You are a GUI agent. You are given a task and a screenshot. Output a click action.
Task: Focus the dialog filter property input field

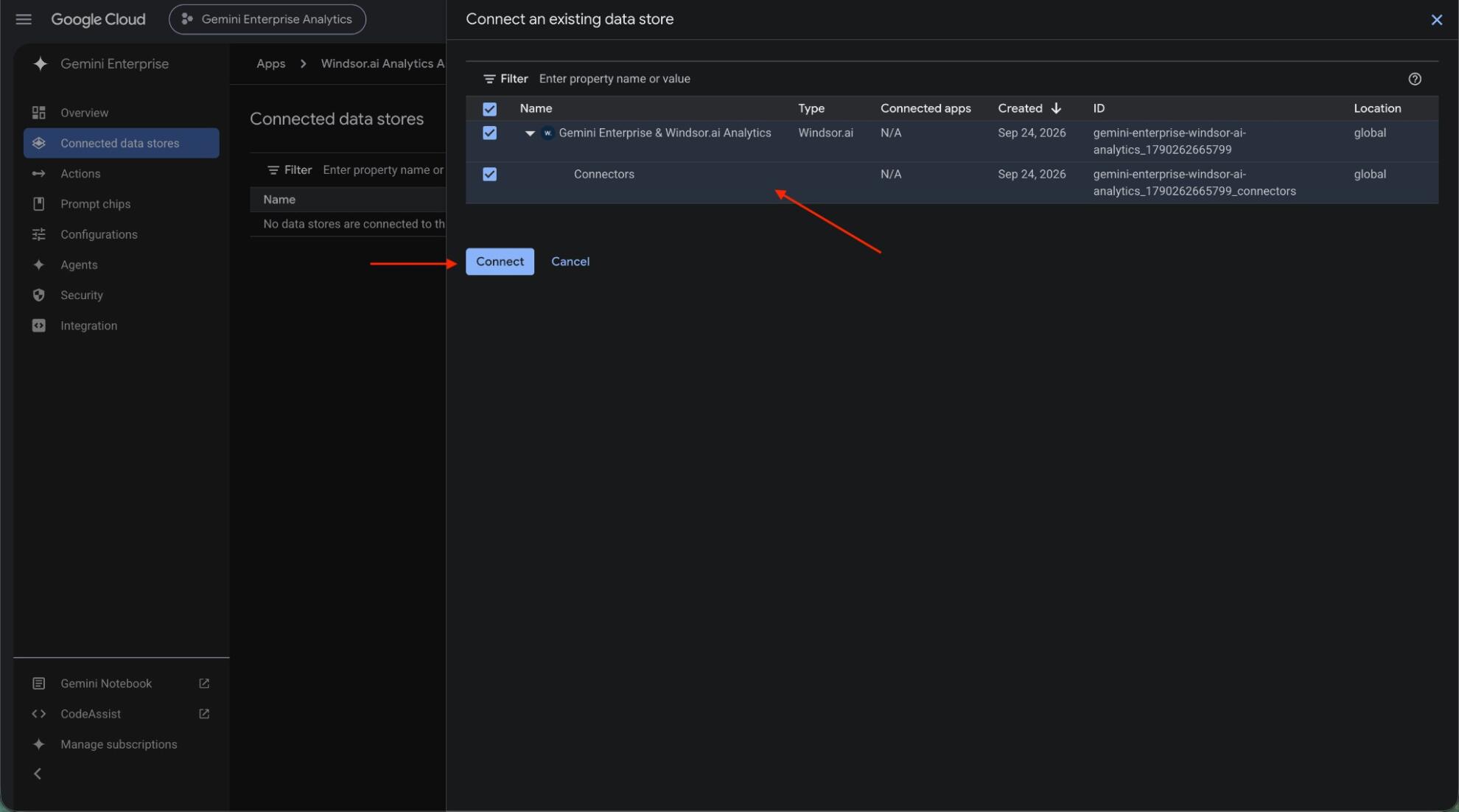(x=965, y=79)
